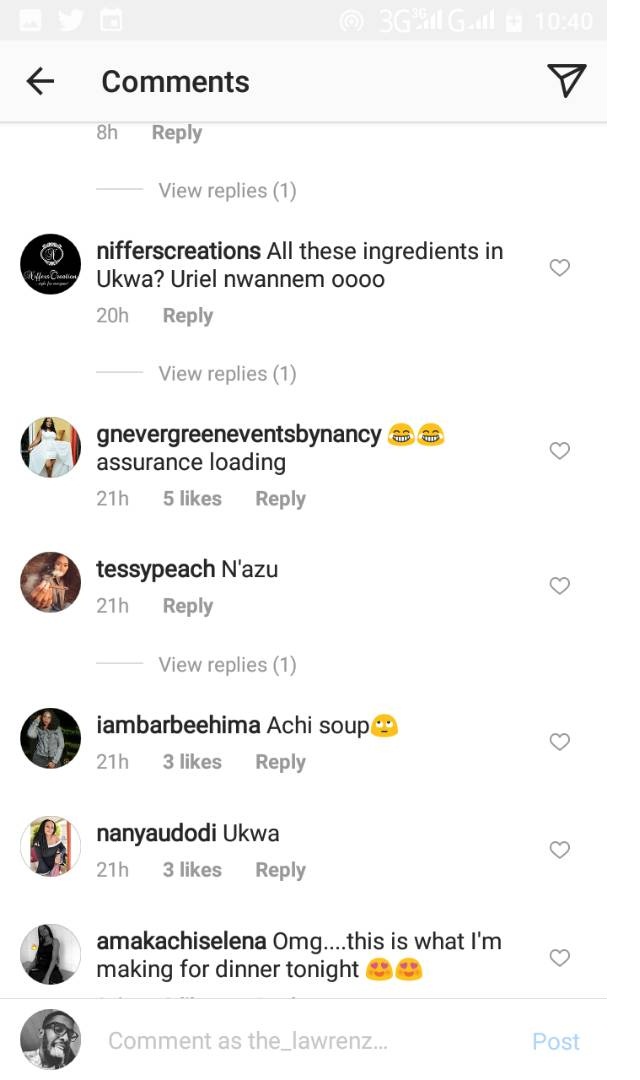Open nanyaudodi profile avatar
Screen dimensions: 640x1080
click(x=50, y=846)
